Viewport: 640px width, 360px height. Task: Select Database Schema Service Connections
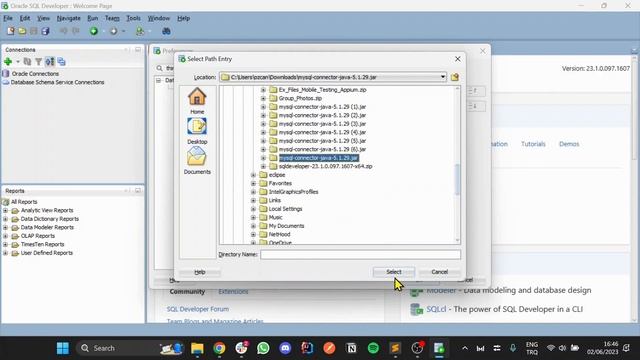coord(57,82)
